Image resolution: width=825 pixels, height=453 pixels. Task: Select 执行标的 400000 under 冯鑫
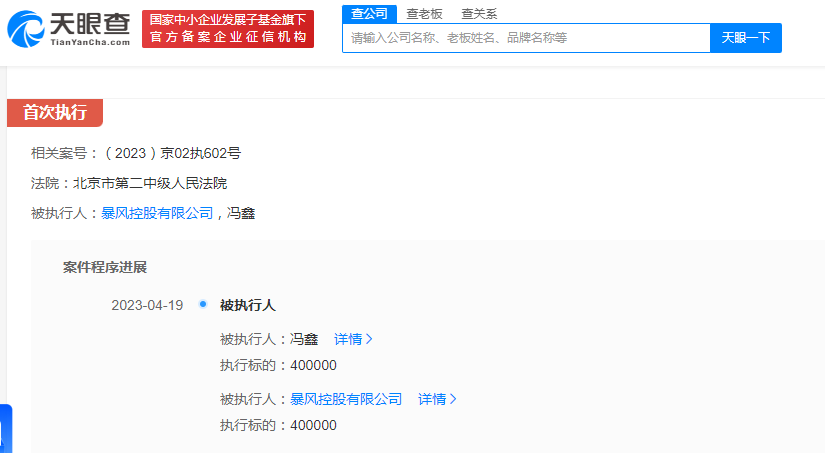(x=278, y=365)
